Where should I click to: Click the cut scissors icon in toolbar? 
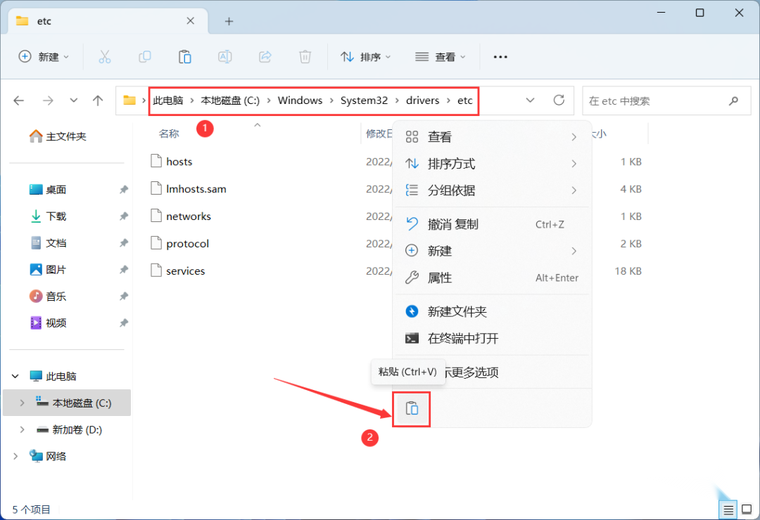tap(104, 57)
